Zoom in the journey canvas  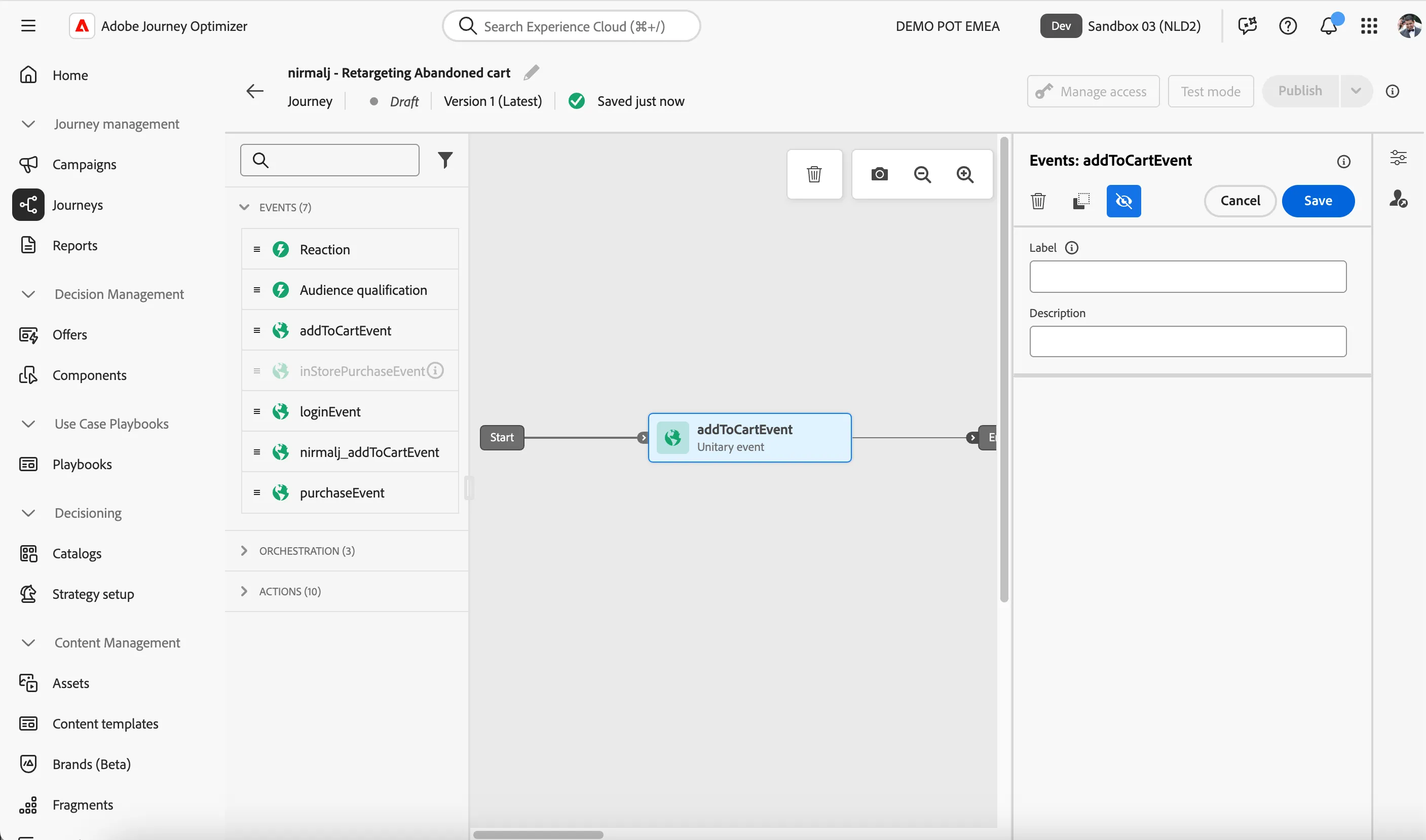[965, 174]
